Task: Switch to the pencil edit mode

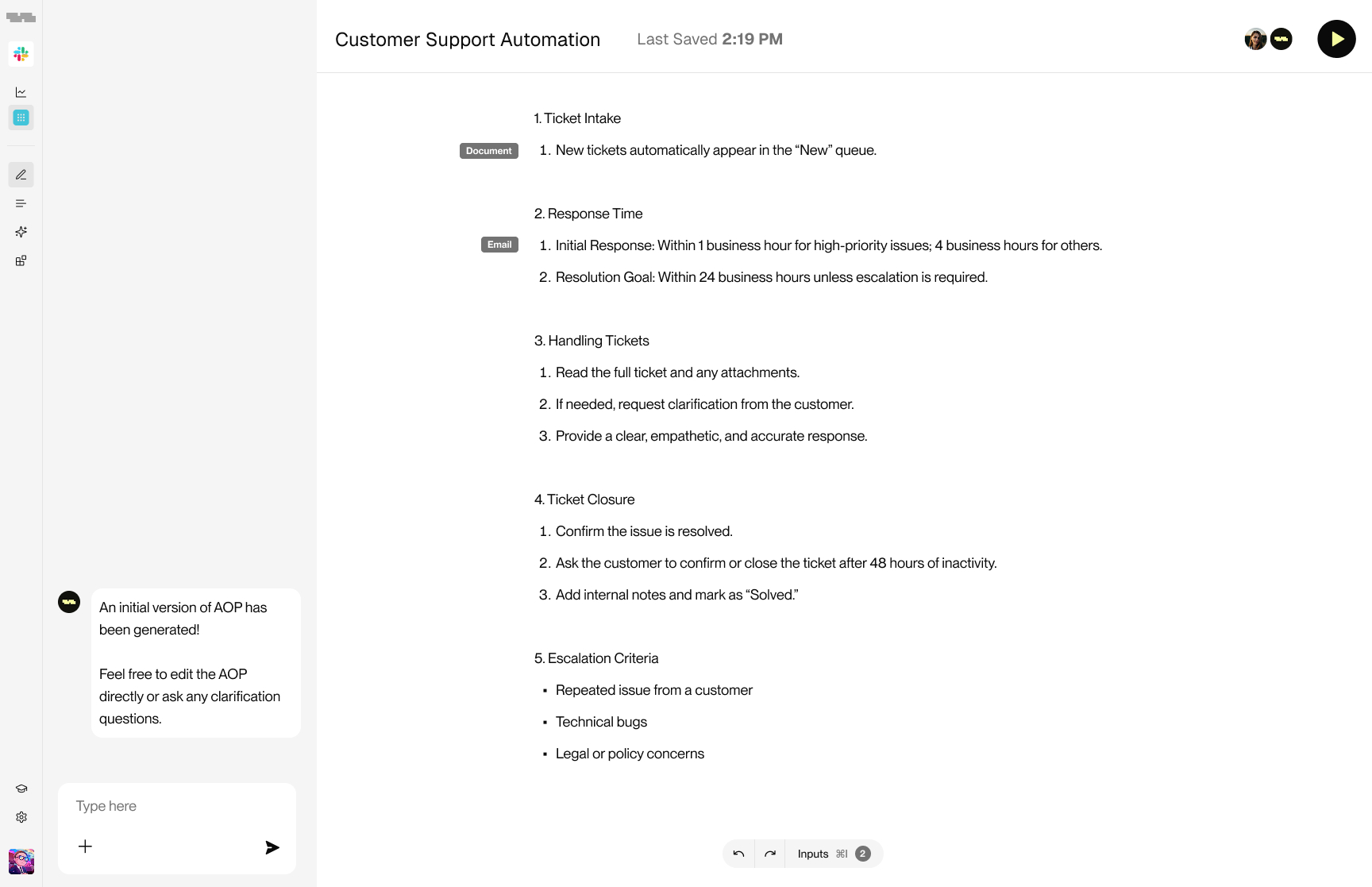Action: [x=21, y=175]
